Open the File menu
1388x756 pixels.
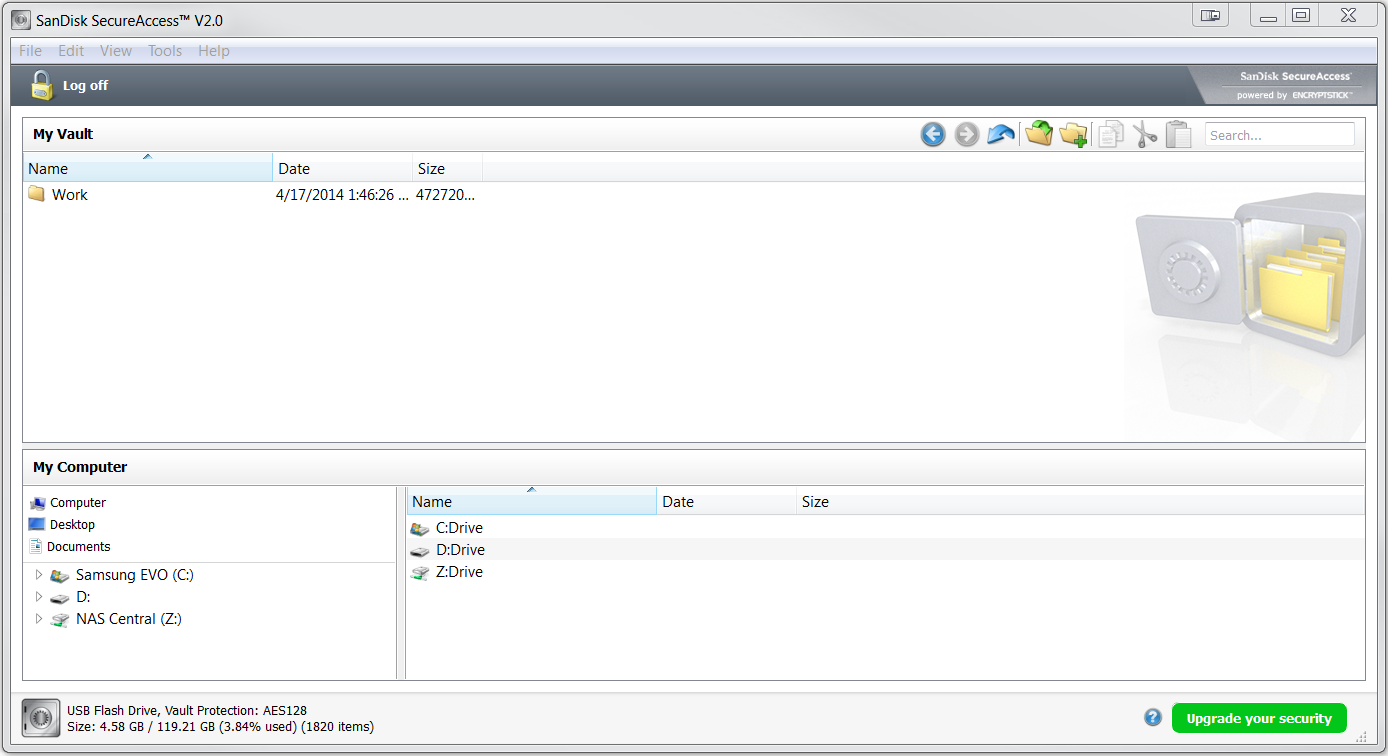click(30, 51)
